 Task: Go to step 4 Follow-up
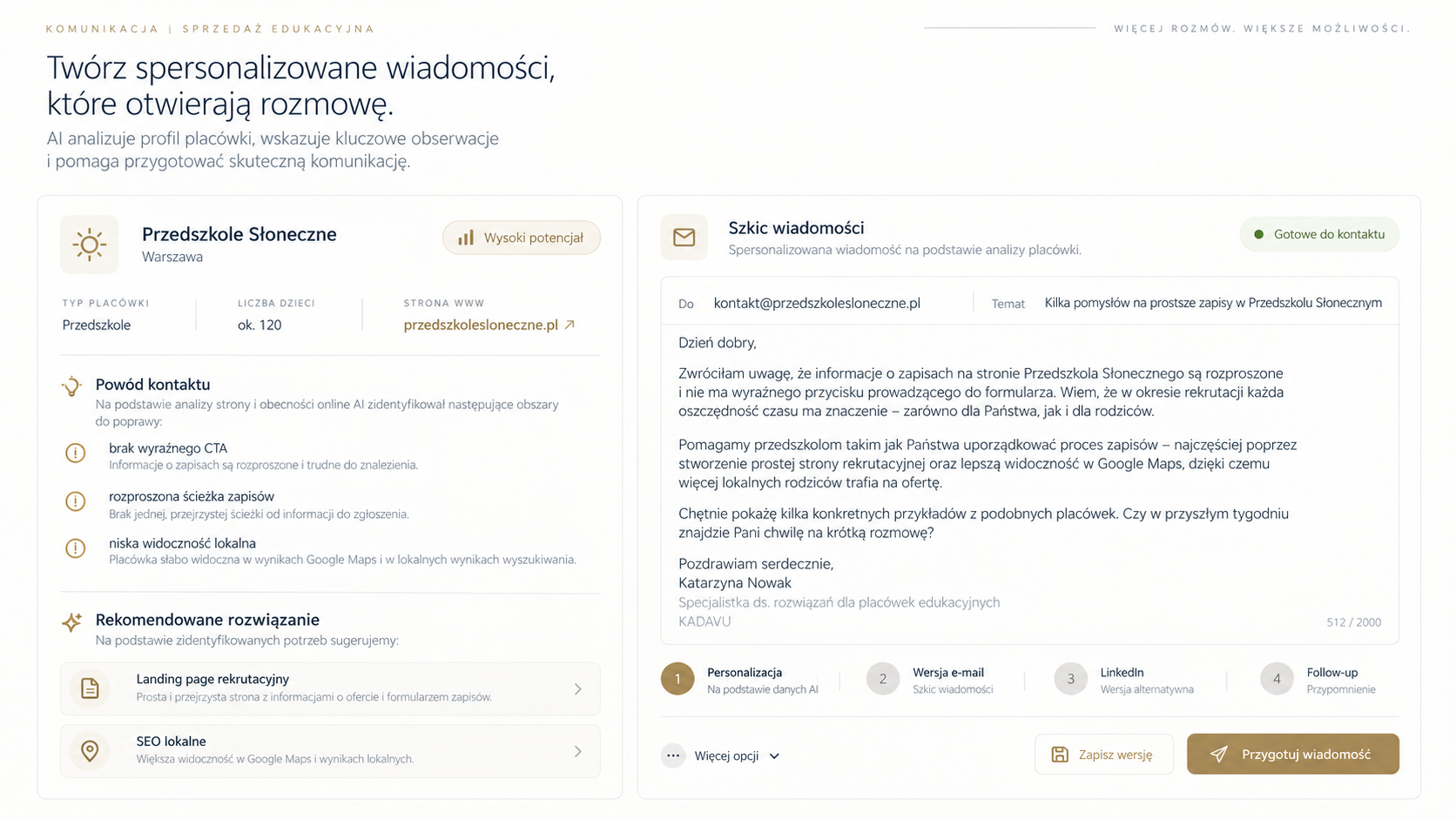1318,680
